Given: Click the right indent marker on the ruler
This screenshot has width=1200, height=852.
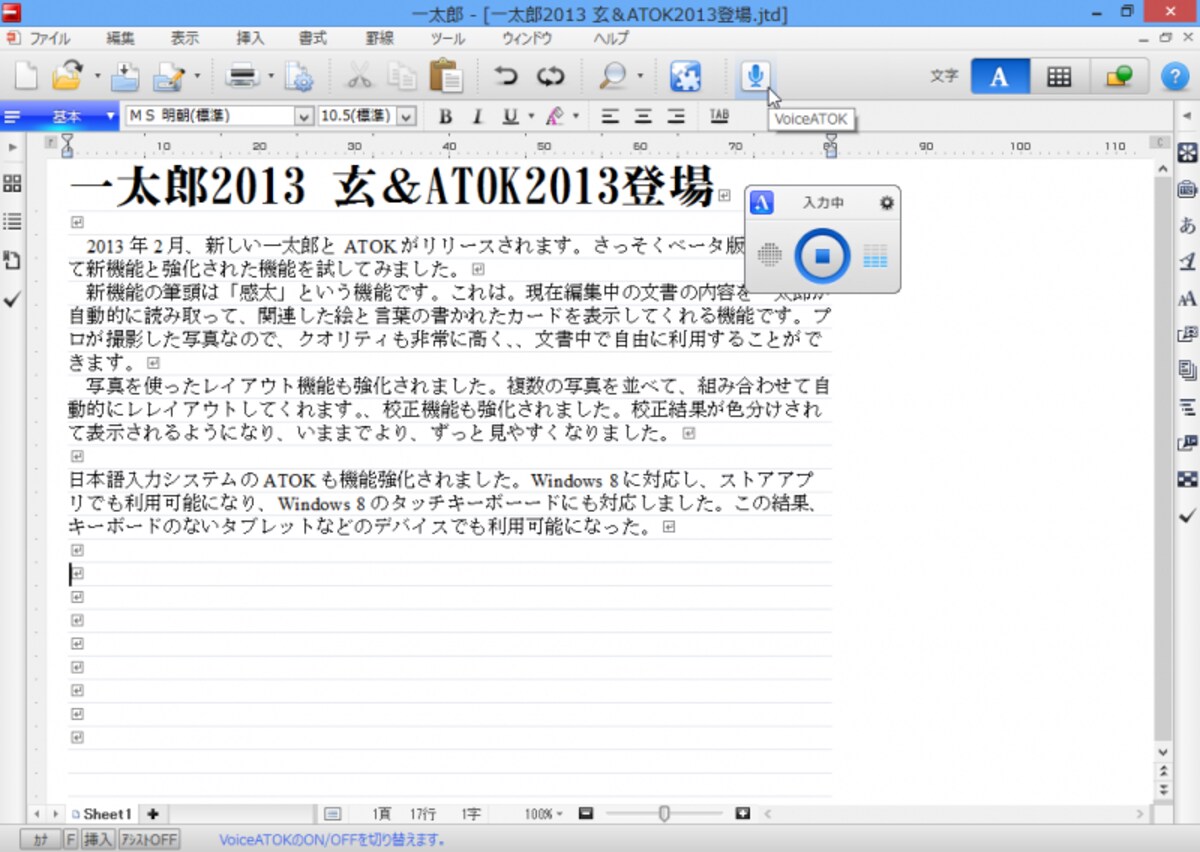Looking at the screenshot, I should click(830, 147).
